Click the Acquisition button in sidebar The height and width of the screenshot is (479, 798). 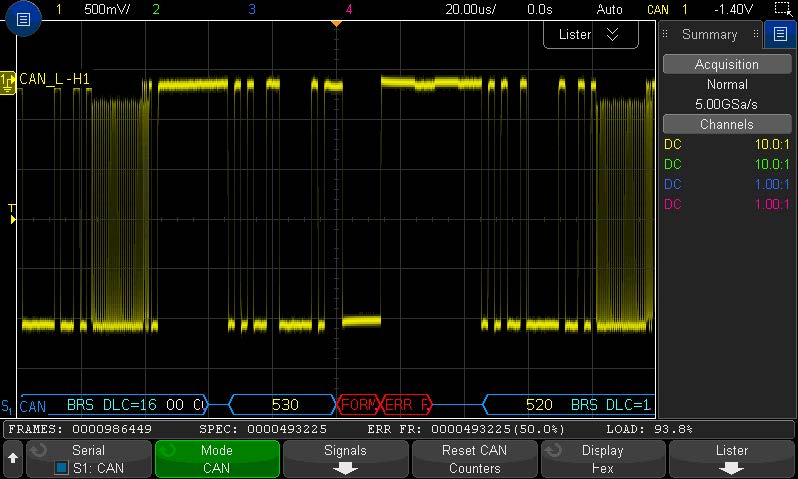coord(727,64)
